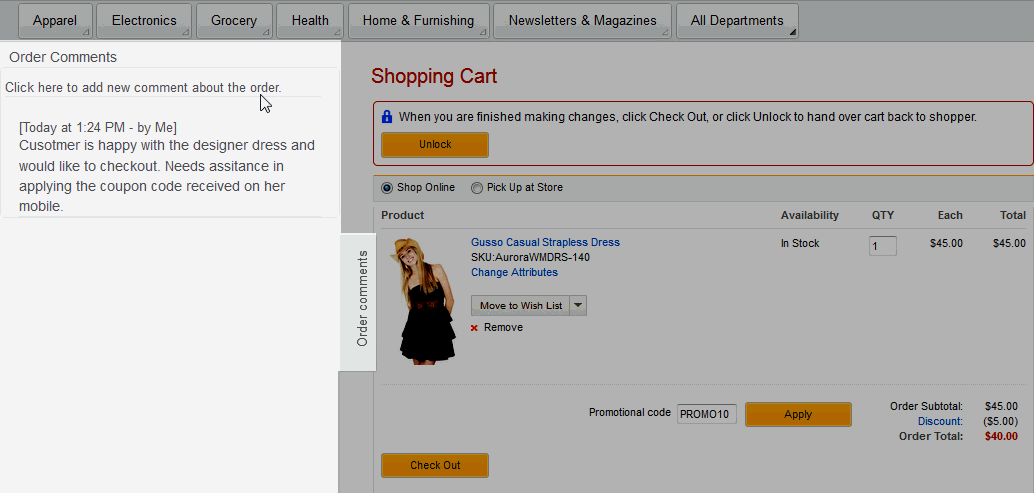Image resolution: width=1034 pixels, height=493 pixels.
Task: Open the Home & Furnishing department menu
Action: (418, 21)
